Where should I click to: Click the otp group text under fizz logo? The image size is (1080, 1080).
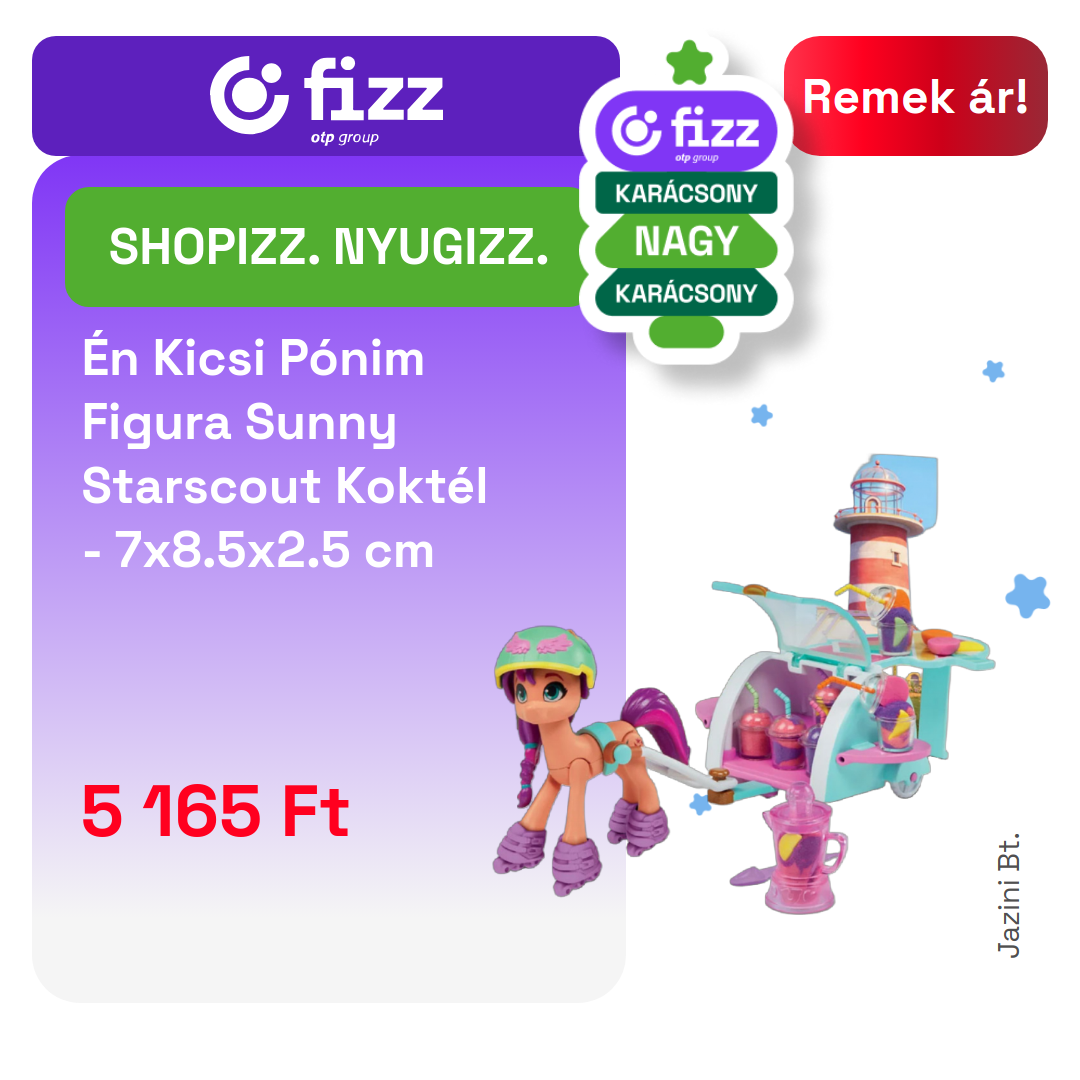(344, 137)
